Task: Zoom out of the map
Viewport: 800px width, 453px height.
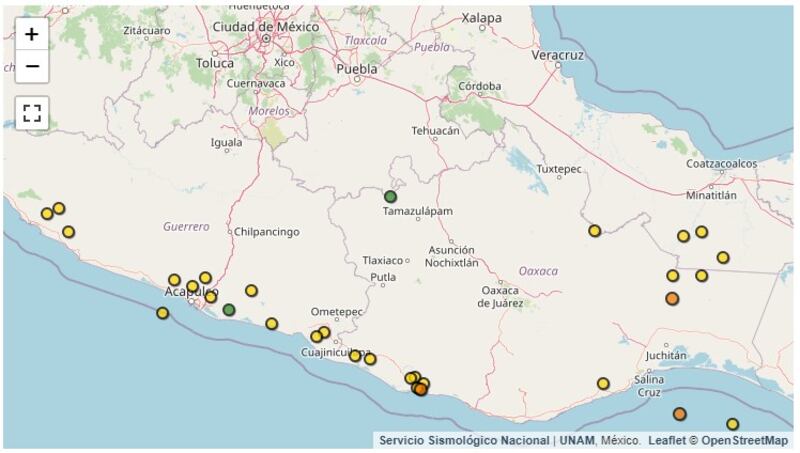Action: pyautogui.click(x=32, y=66)
